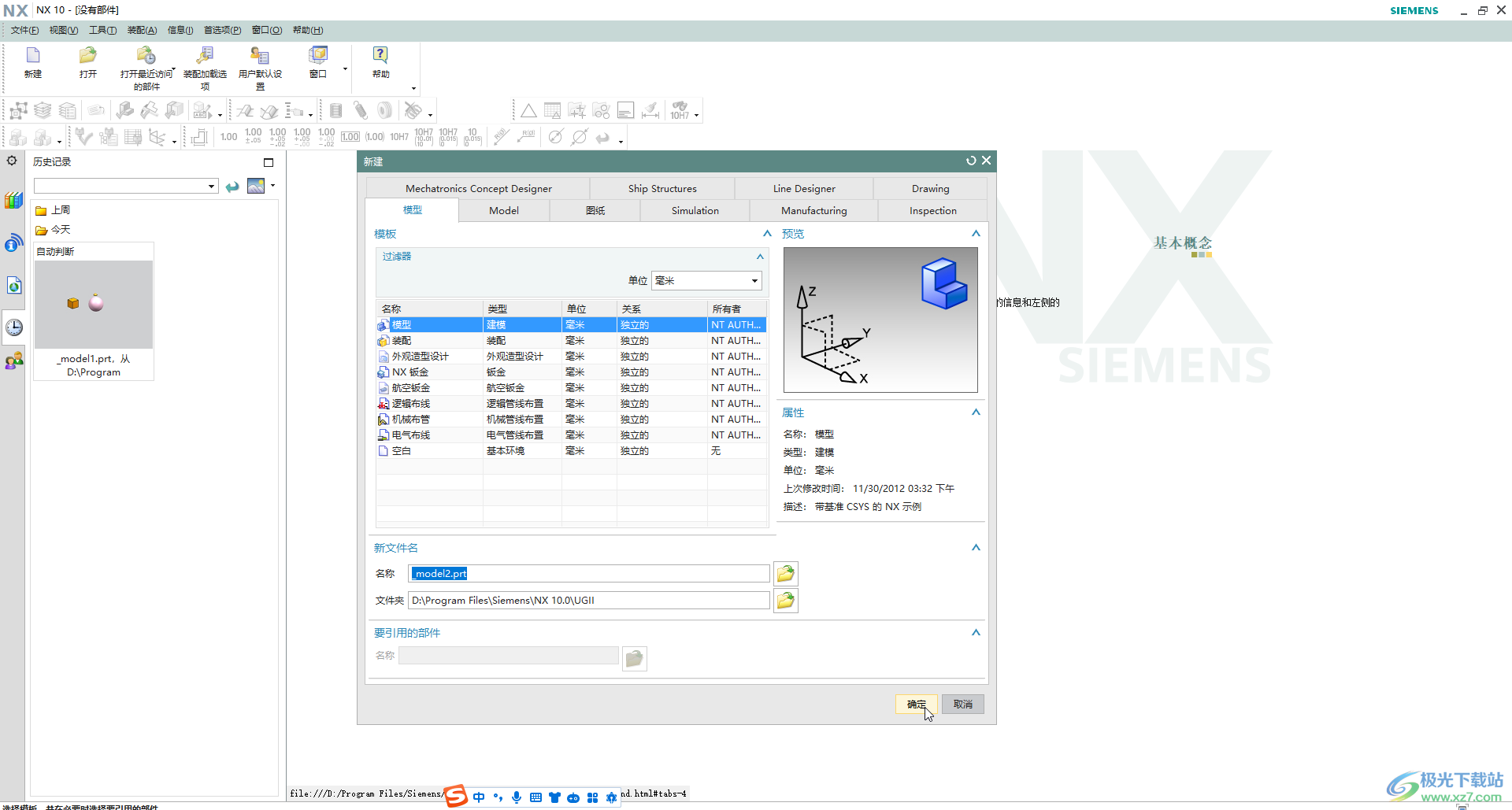Click the 窗口 toolbar icon

click(318, 56)
